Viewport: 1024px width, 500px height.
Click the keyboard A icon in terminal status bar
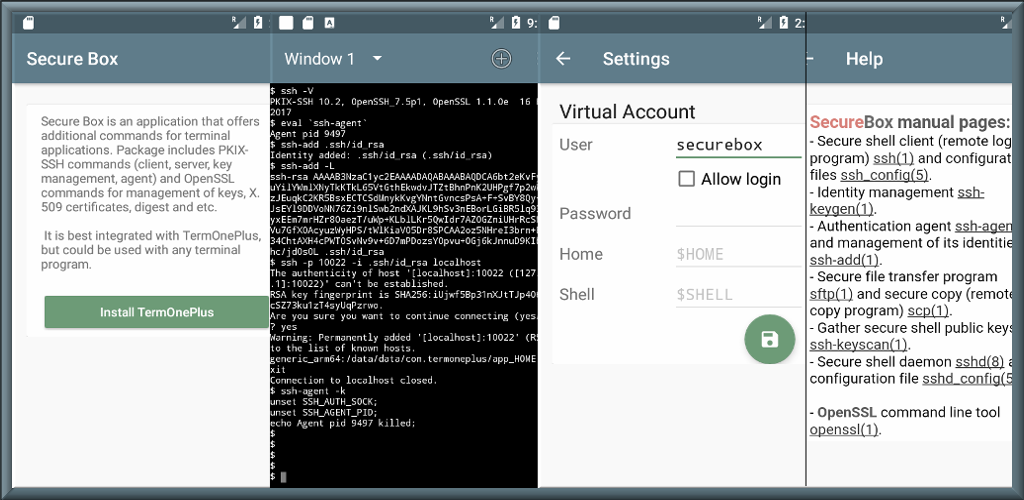(330, 23)
